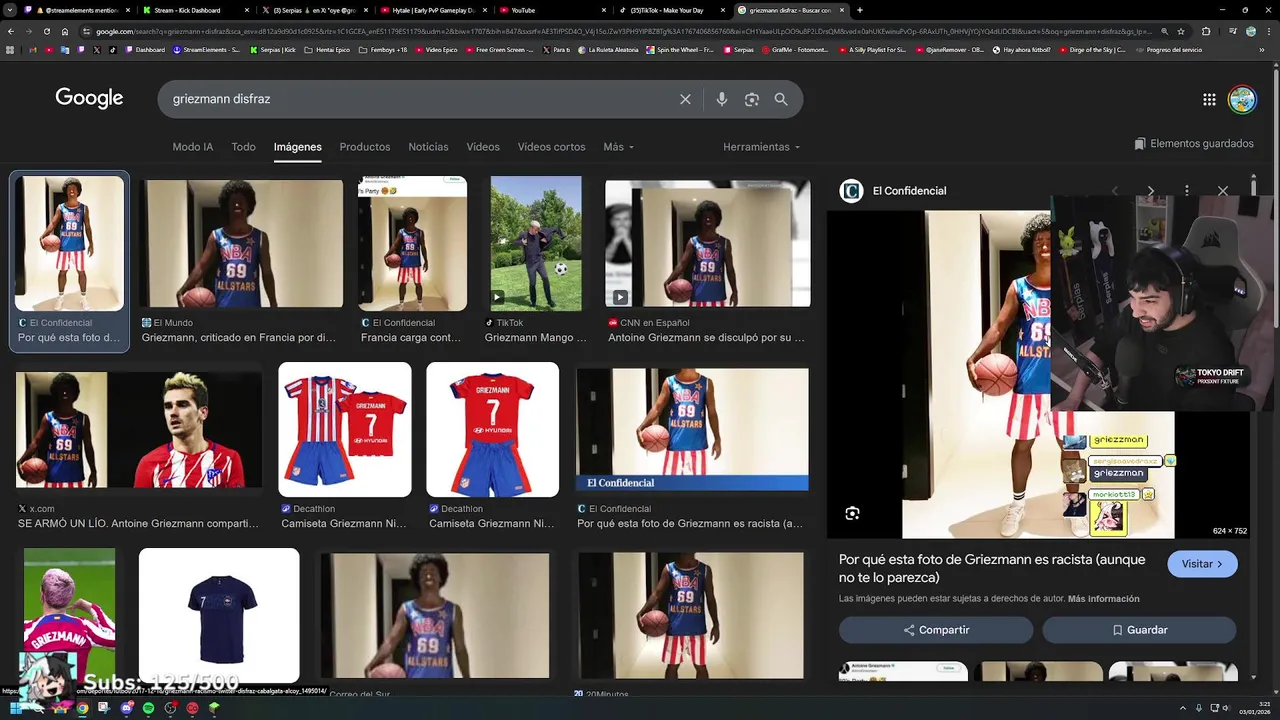The image size is (1280, 720).
Task: Switch to Todo results tab
Action: click(x=244, y=147)
